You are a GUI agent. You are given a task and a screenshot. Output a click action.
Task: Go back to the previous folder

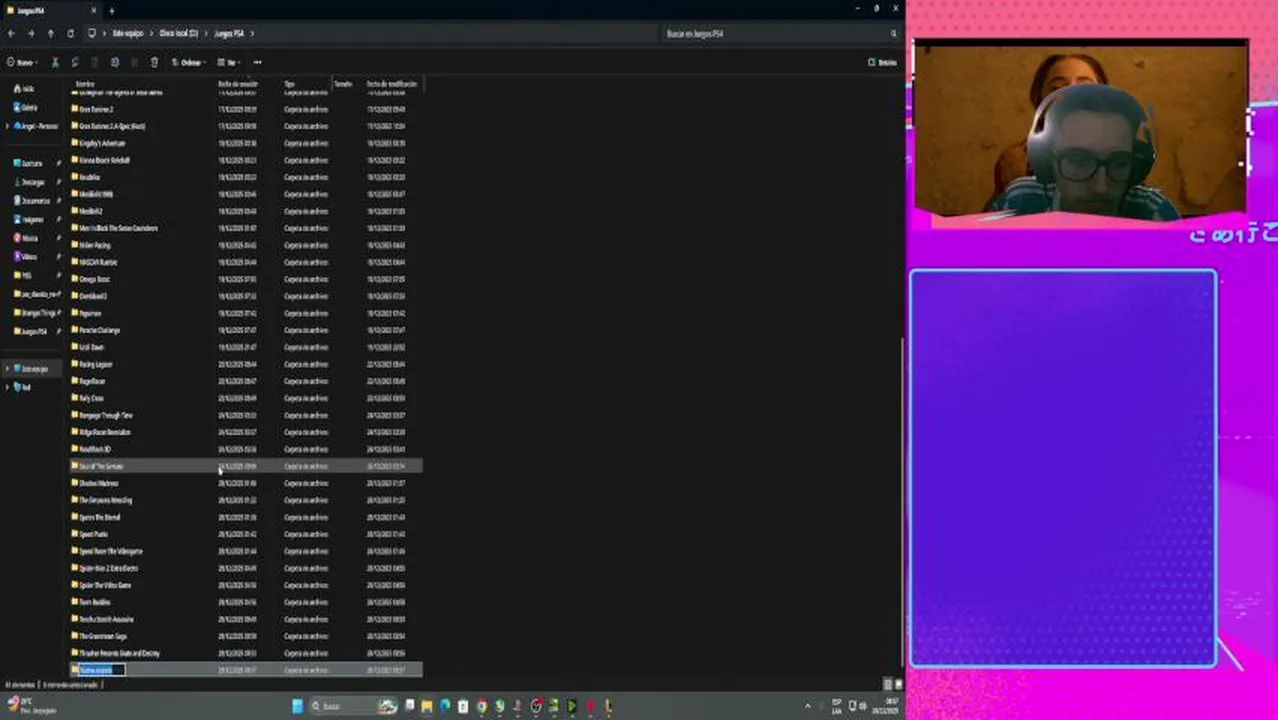11,33
